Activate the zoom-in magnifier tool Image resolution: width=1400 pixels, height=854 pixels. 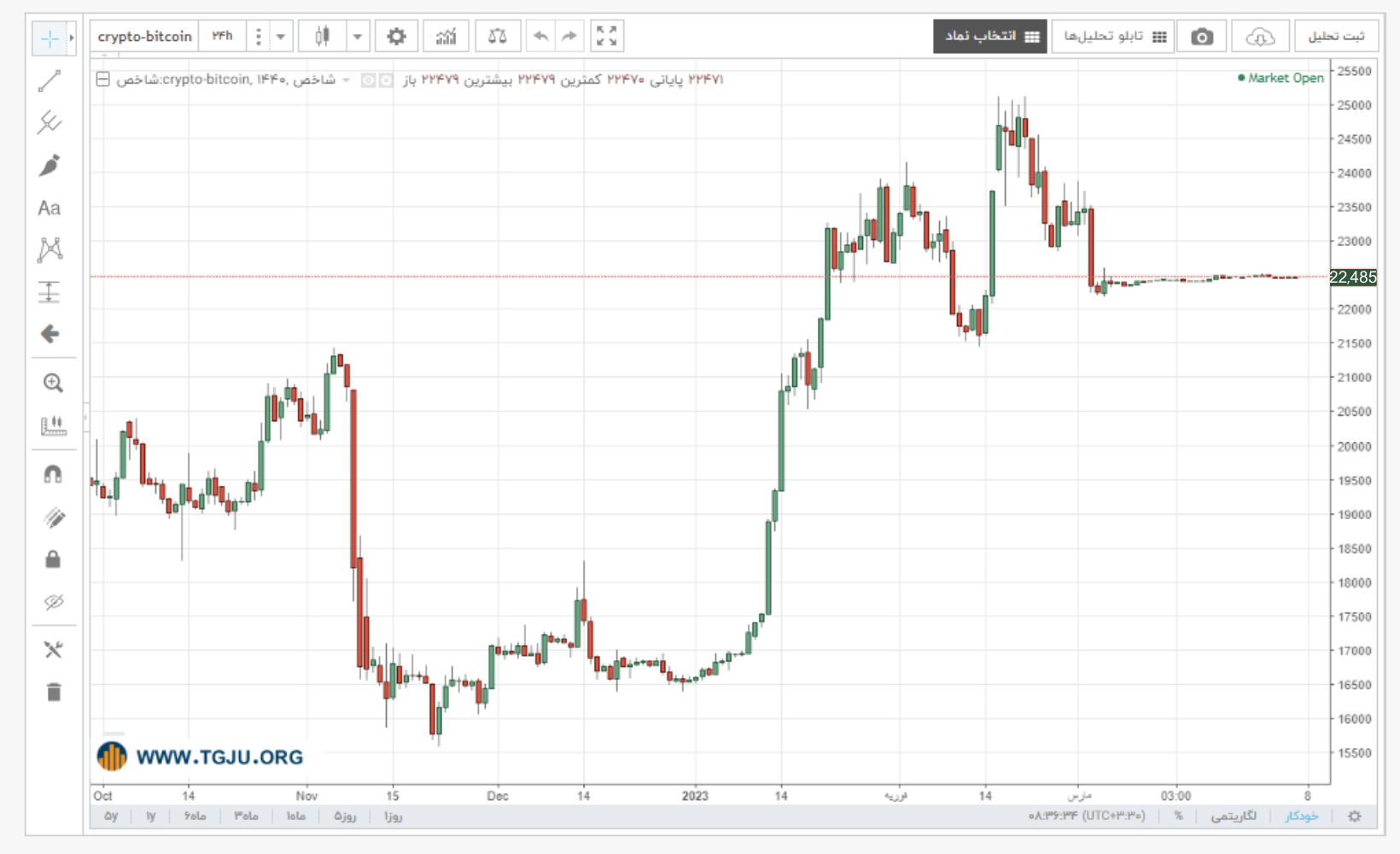(x=53, y=383)
